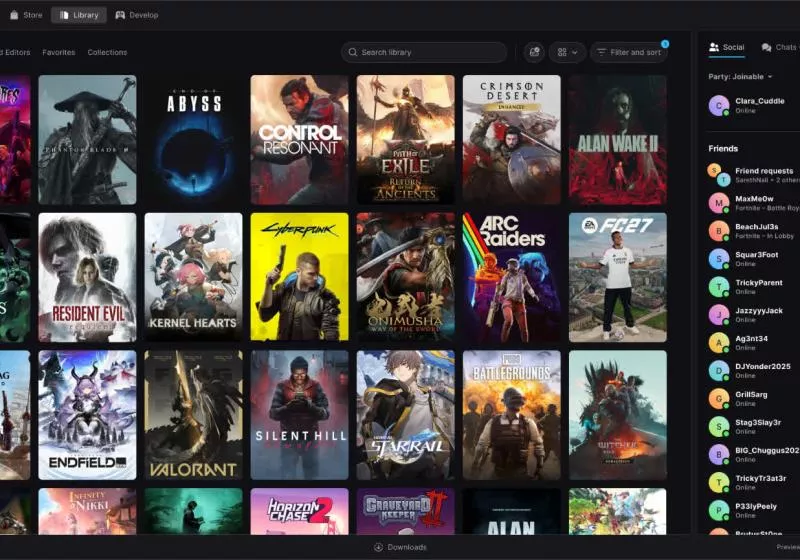Select friend name GrillSarg

(x=751, y=394)
